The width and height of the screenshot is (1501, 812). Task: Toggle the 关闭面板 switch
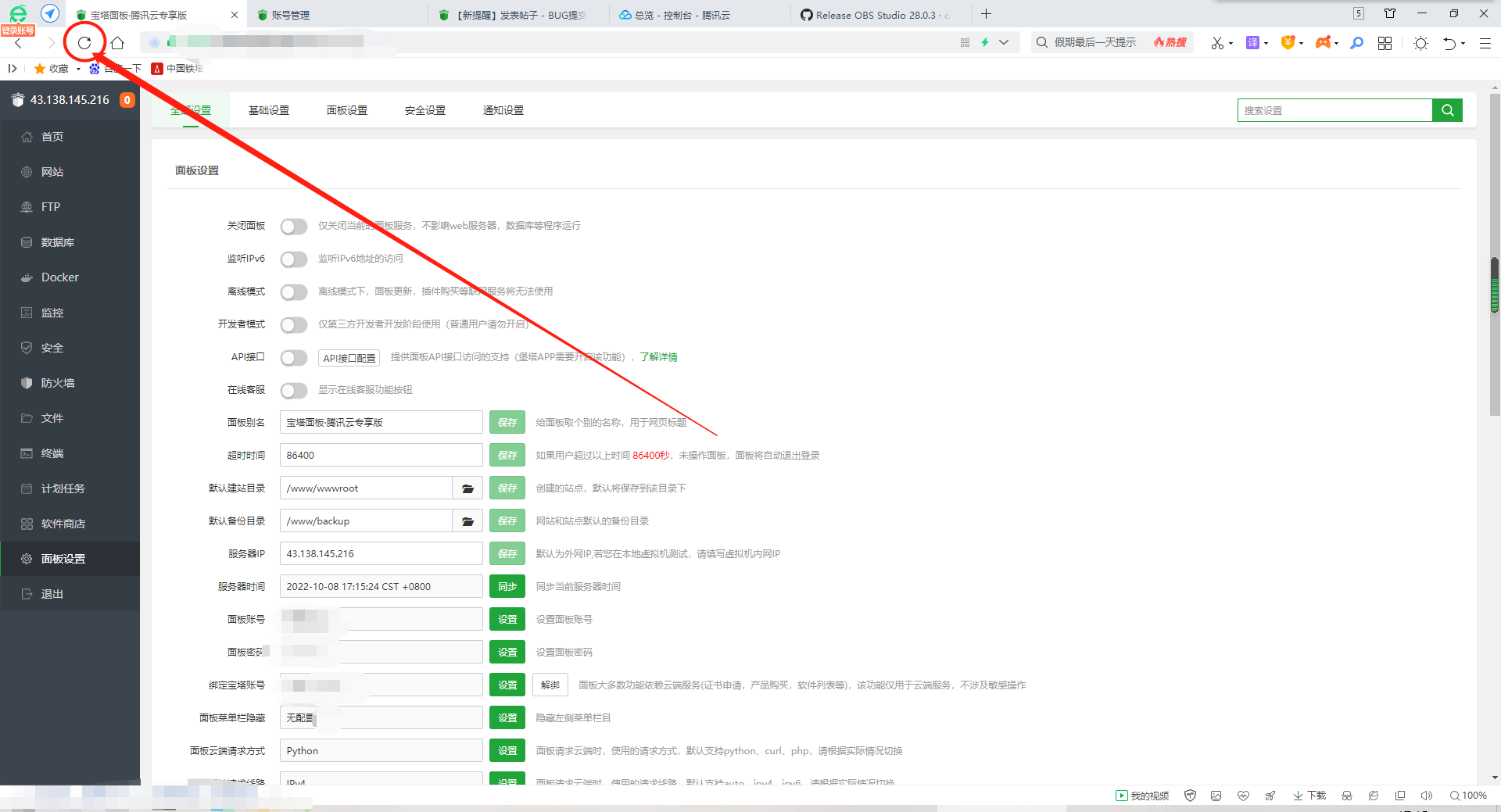[x=294, y=227]
